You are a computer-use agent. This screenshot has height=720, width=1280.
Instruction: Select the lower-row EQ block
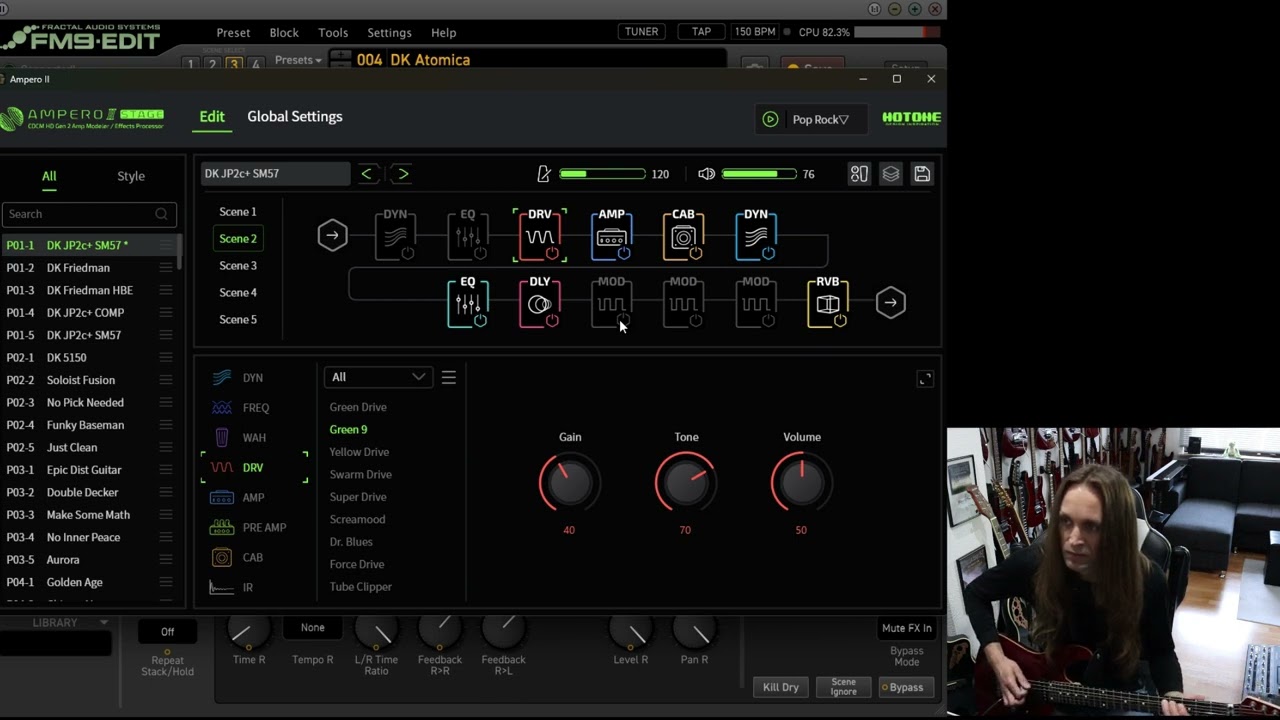tap(467, 302)
